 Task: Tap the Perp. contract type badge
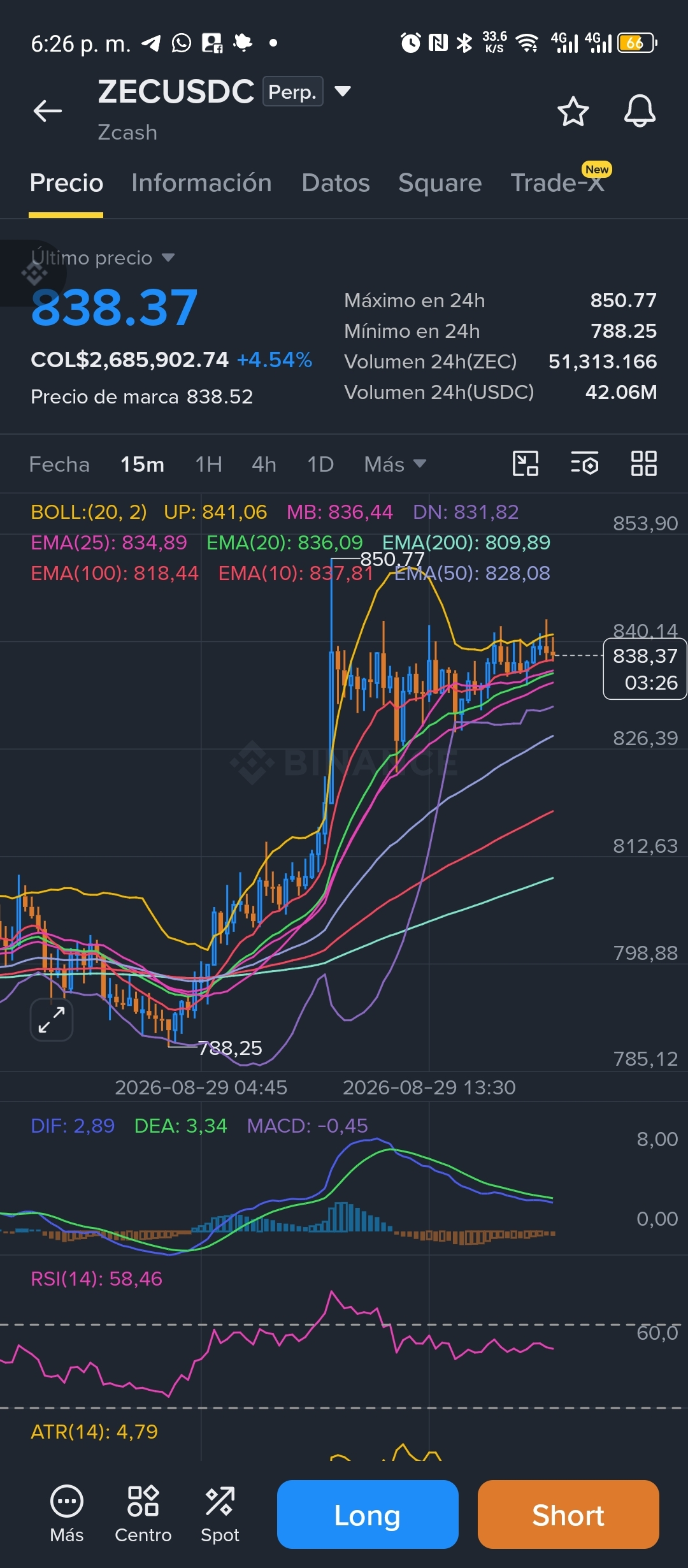(x=292, y=91)
